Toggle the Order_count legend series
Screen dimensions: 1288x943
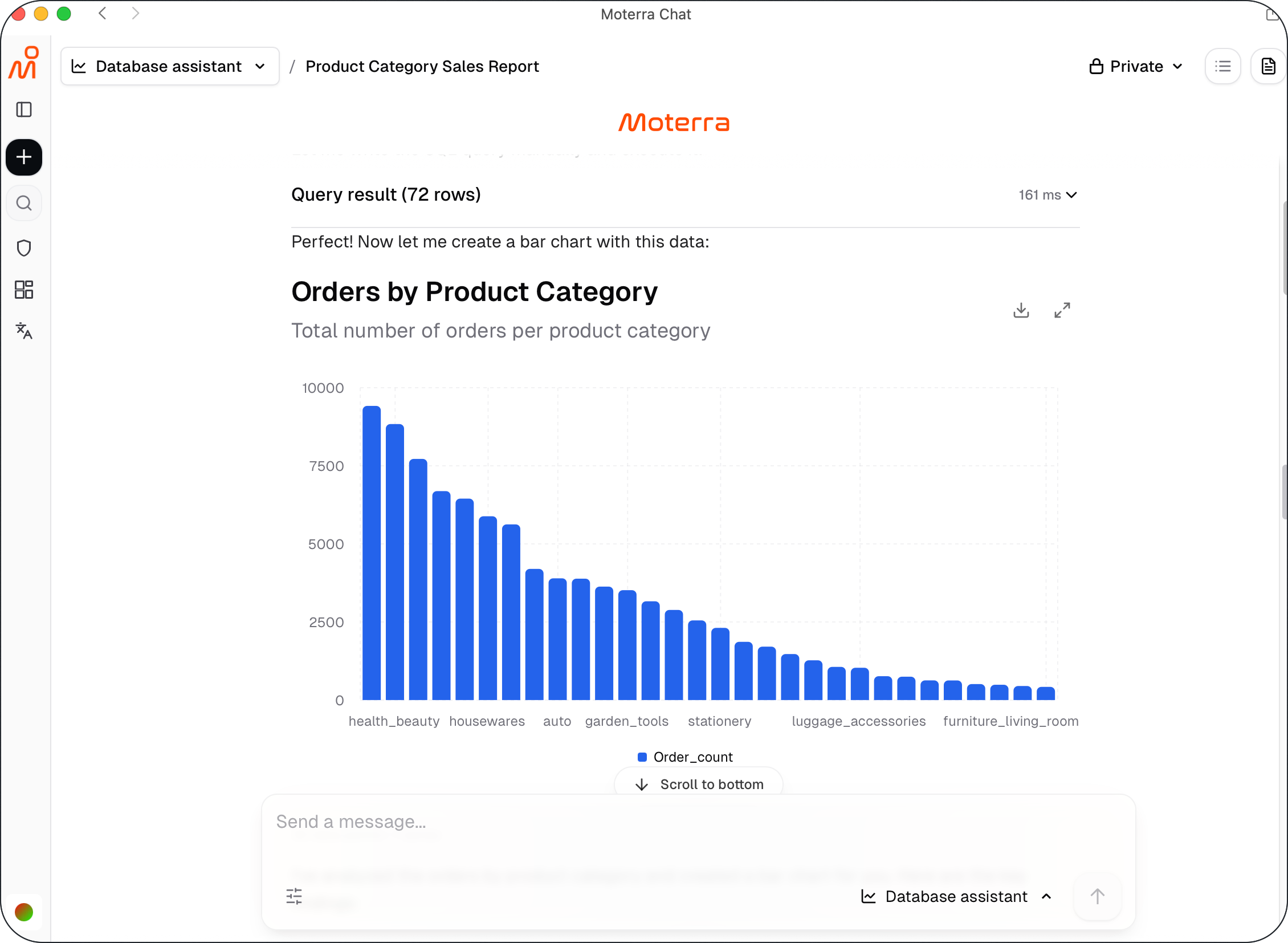tap(685, 757)
